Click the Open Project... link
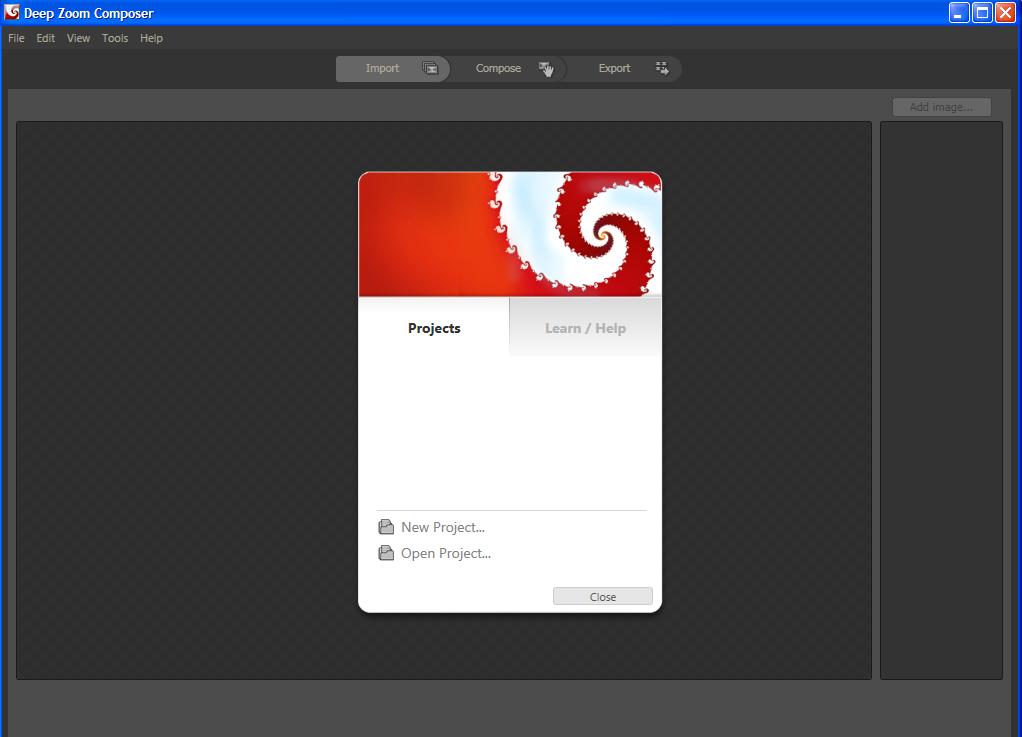The image size is (1022, 737). point(446,553)
